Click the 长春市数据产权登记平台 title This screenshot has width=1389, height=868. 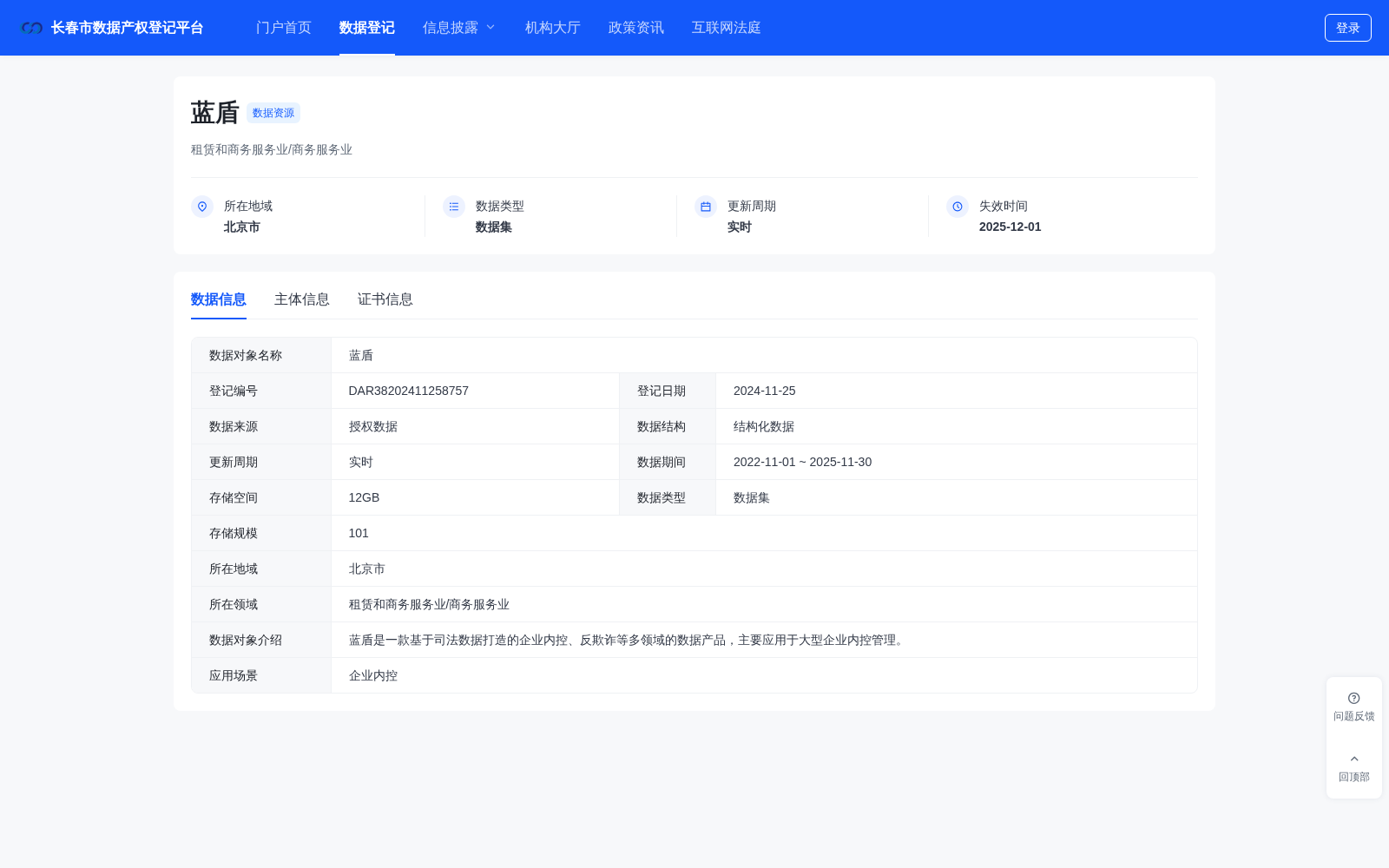(128, 28)
